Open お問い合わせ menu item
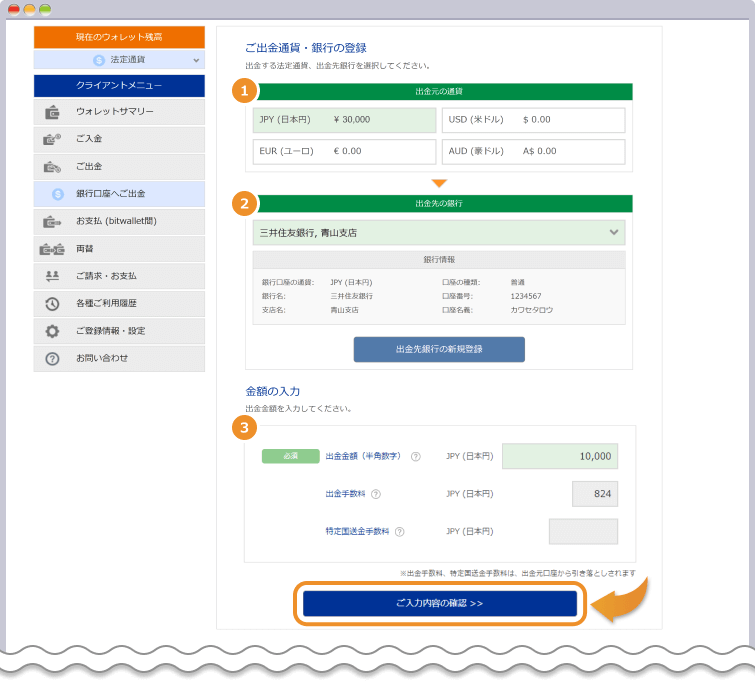This screenshot has width=755, height=683. click(119, 359)
